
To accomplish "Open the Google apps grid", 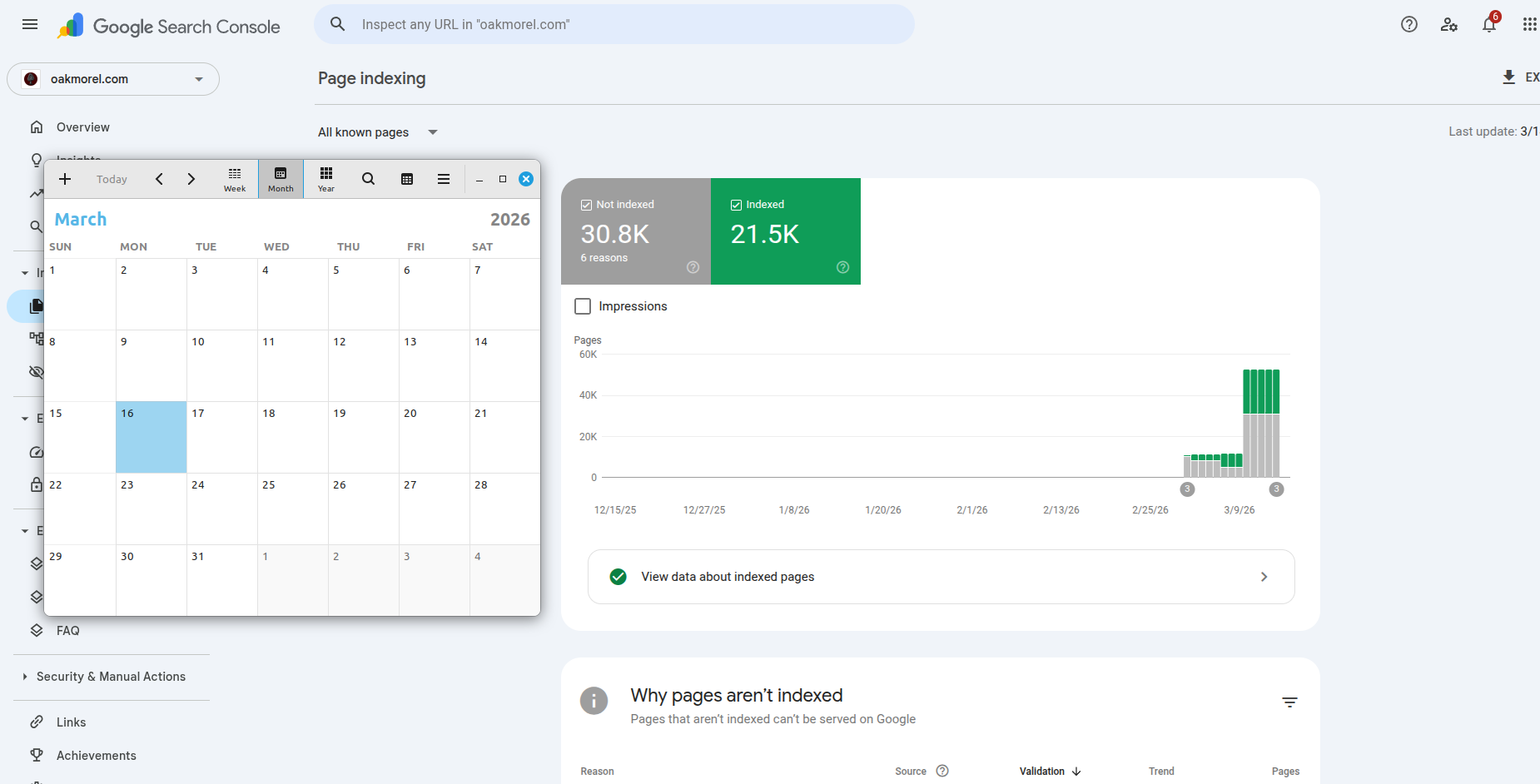I will click(1529, 24).
